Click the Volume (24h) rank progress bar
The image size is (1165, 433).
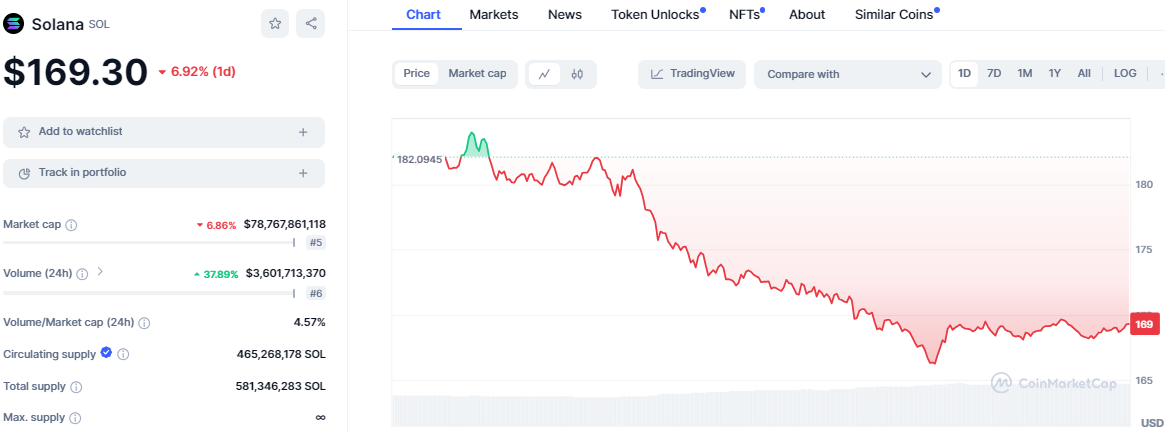(x=149, y=293)
